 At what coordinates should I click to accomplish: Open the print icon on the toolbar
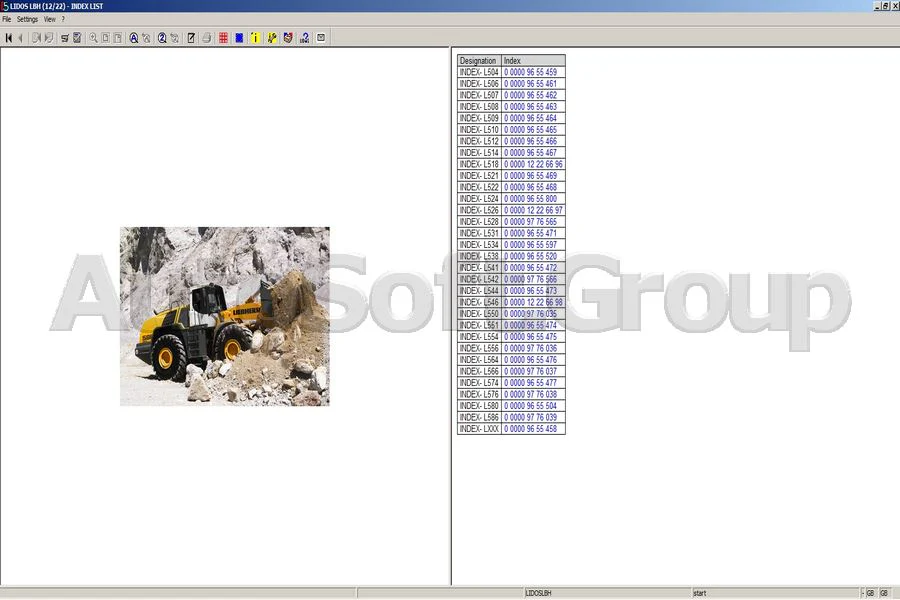206,37
